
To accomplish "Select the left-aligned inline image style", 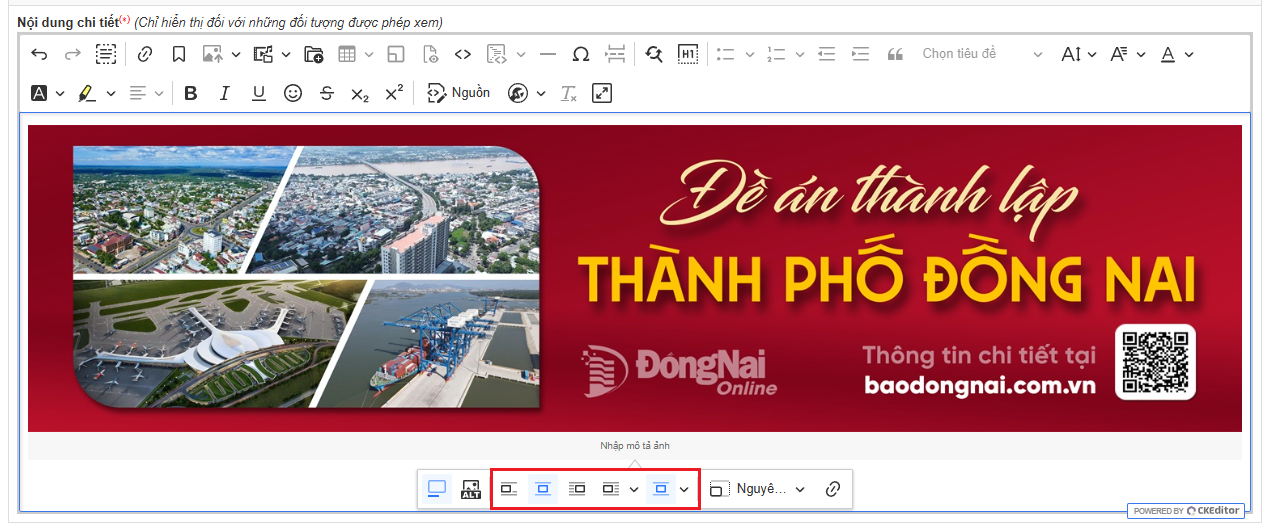I will [x=509, y=489].
